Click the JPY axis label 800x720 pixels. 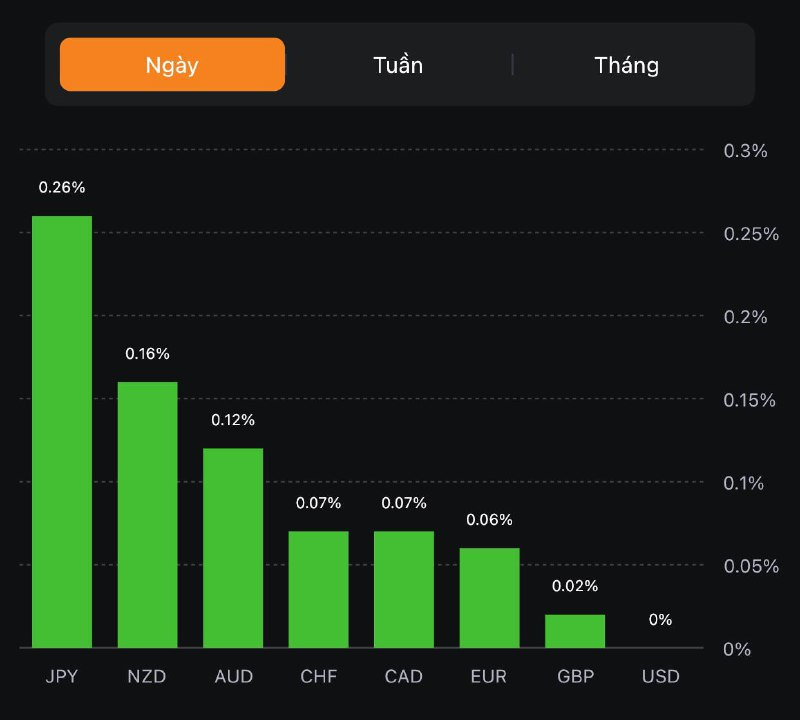pos(62,677)
